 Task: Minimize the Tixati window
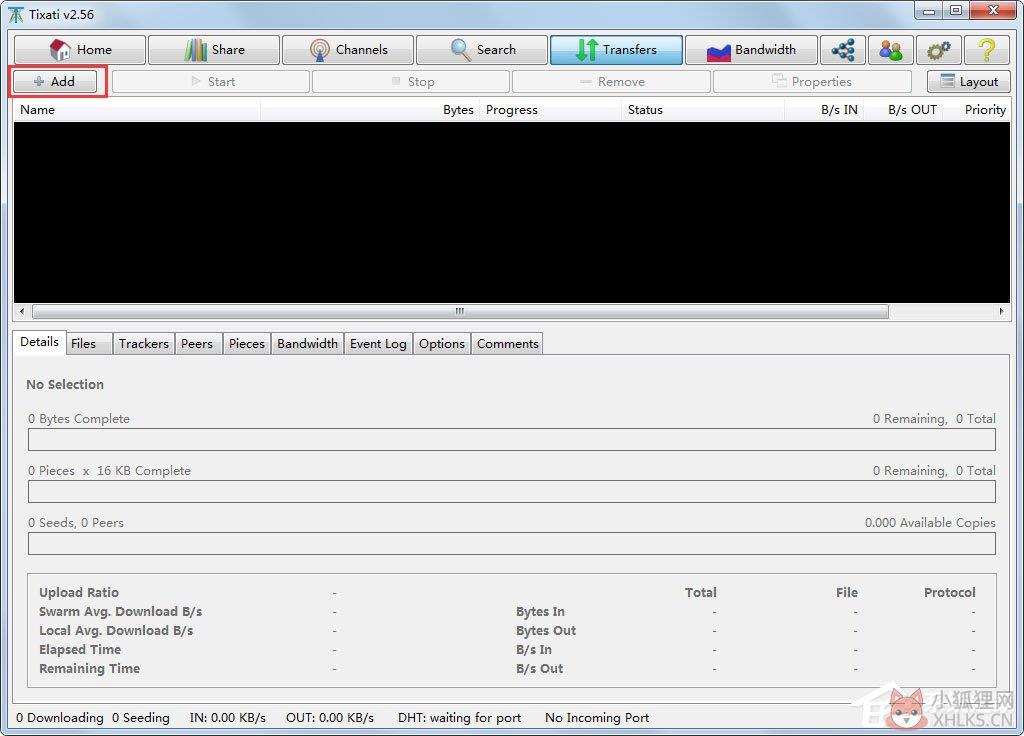tap(929, 10)
